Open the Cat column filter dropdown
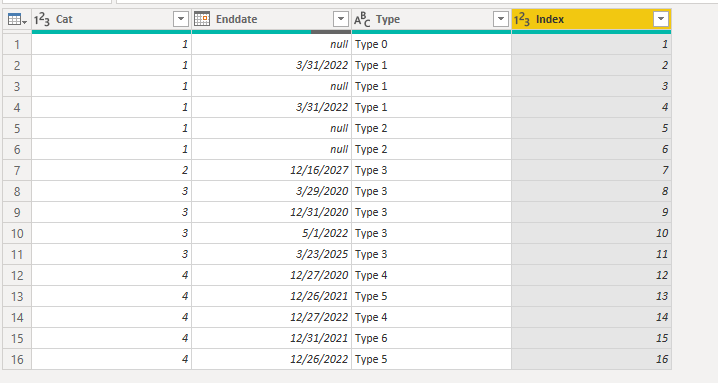The height and width of the screenshot is (383, 718). pos(181,19)
